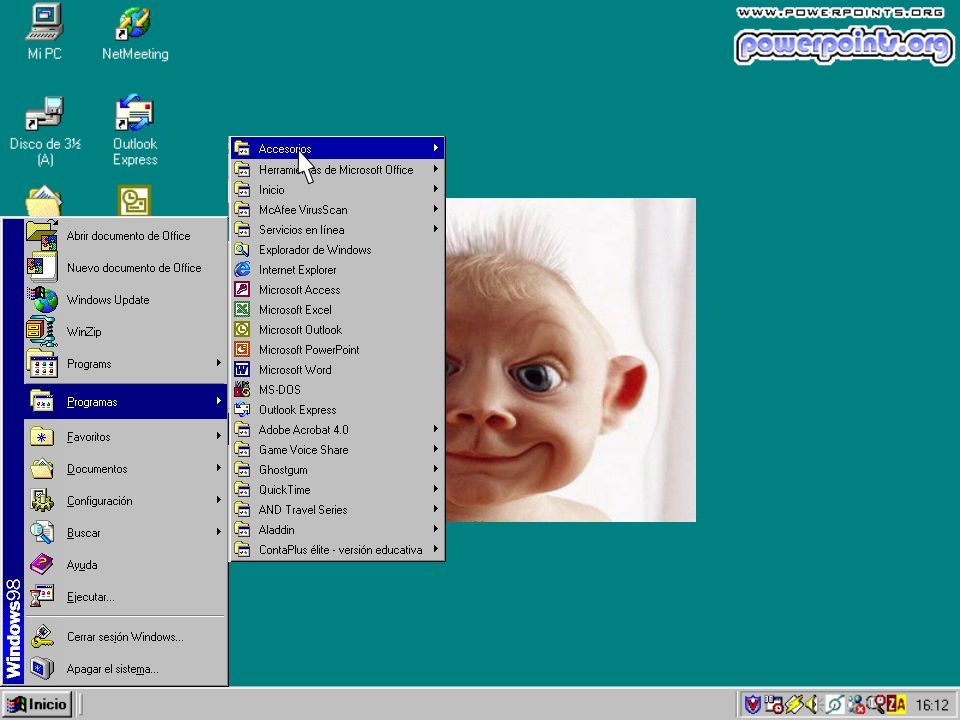Viewport: 960px width, 720px height.
Task: Choose Abrir documento de Office
Action: pyautogui.click(x=126, y=236)
